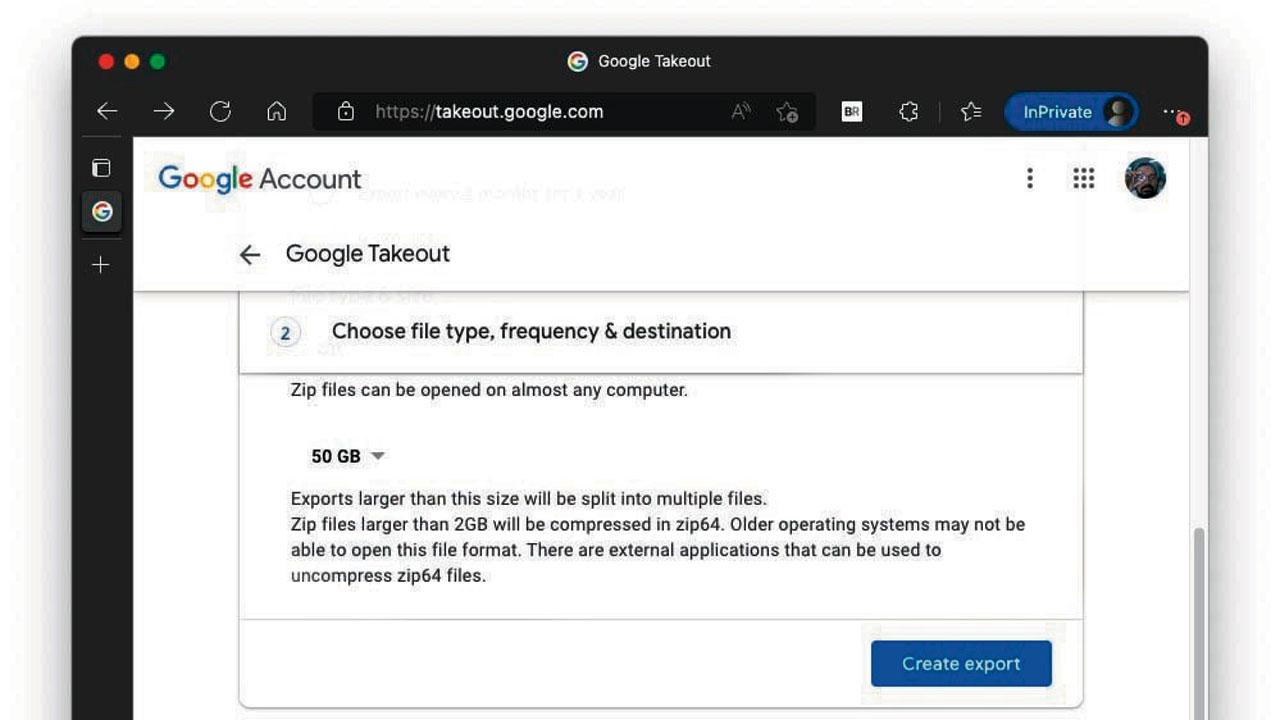
Task: Add this page to favorites star icon
Action: pos(787,112)
